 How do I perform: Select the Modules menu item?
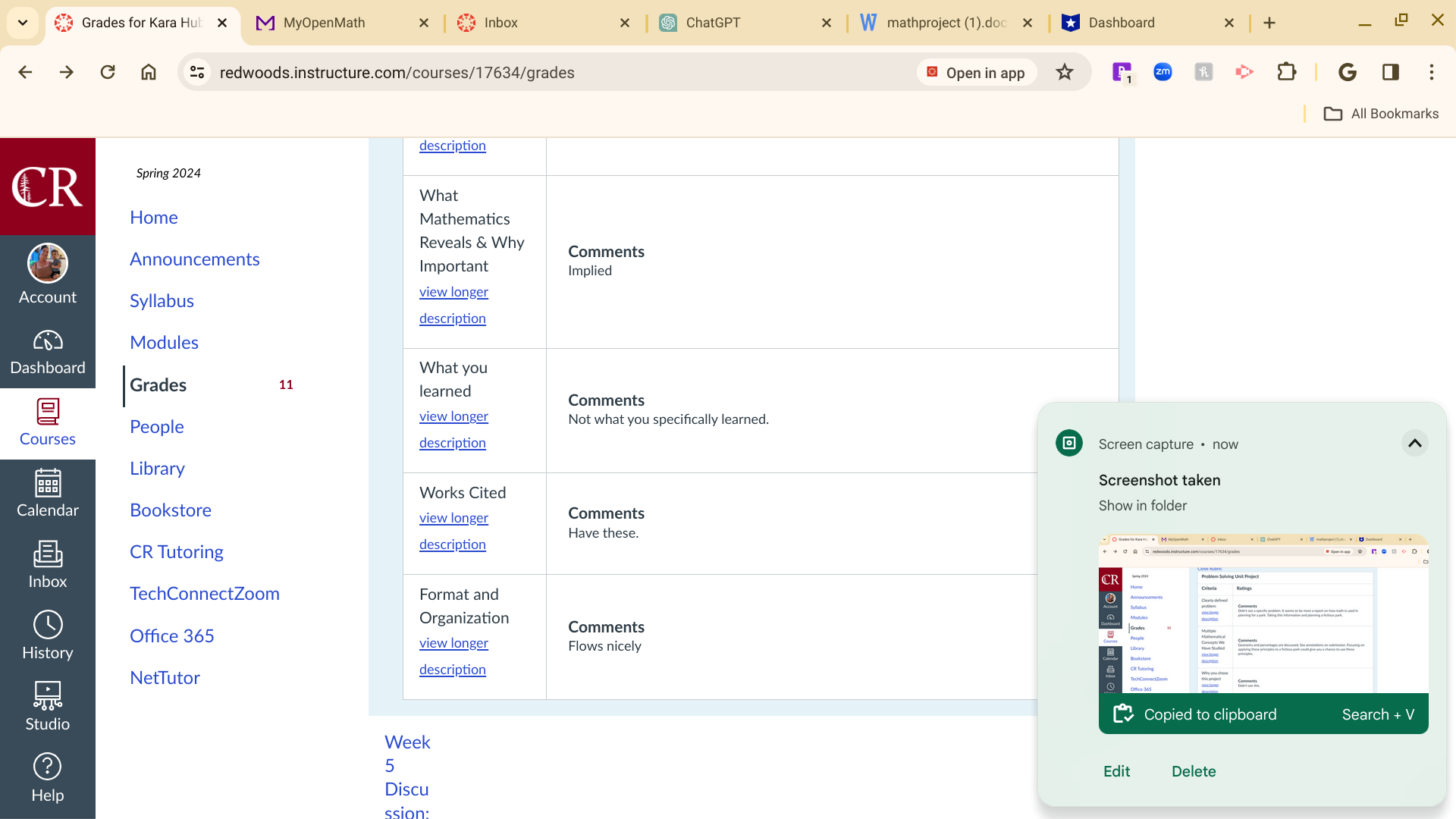[163, 342]
